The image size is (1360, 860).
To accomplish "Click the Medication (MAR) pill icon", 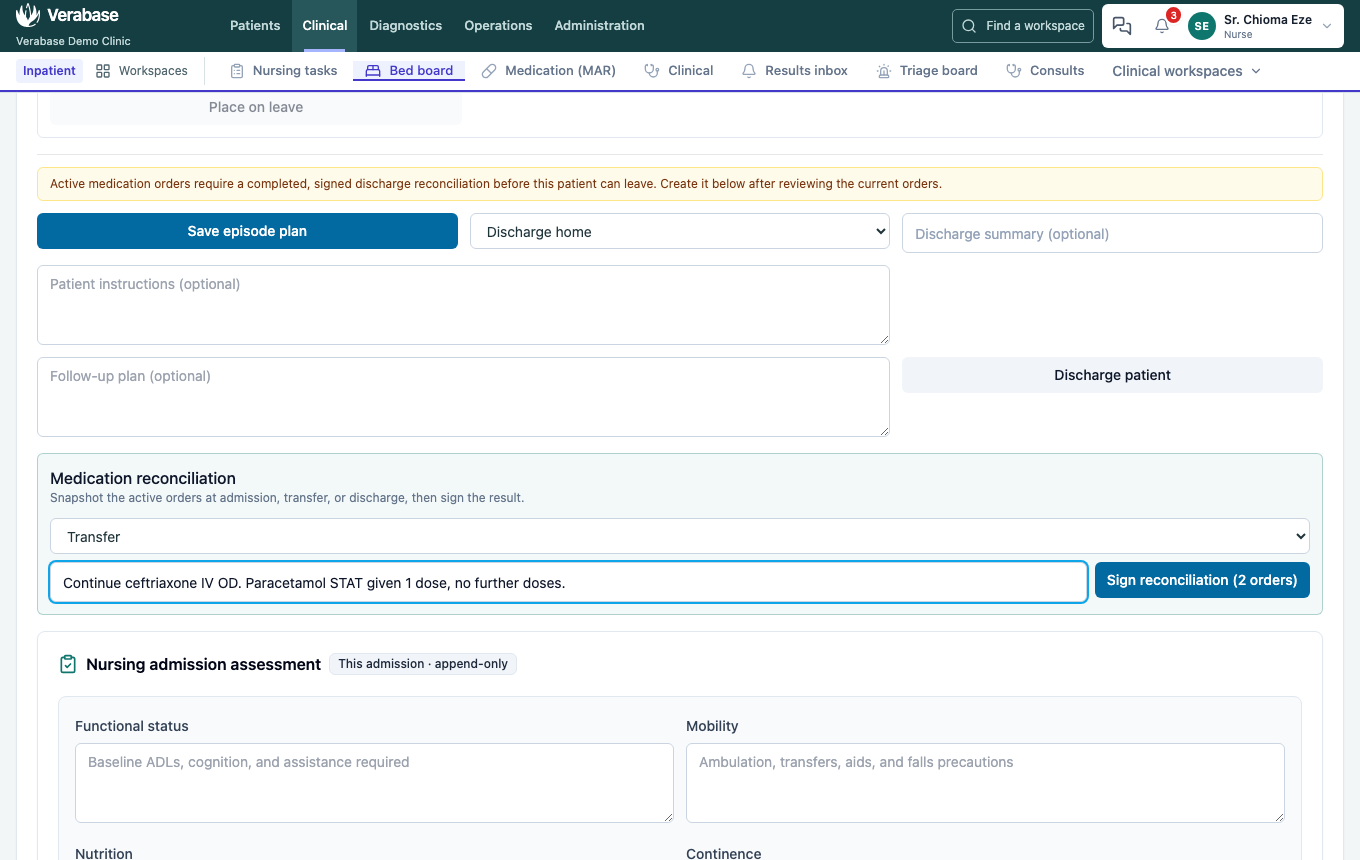I will coord(489,71).
